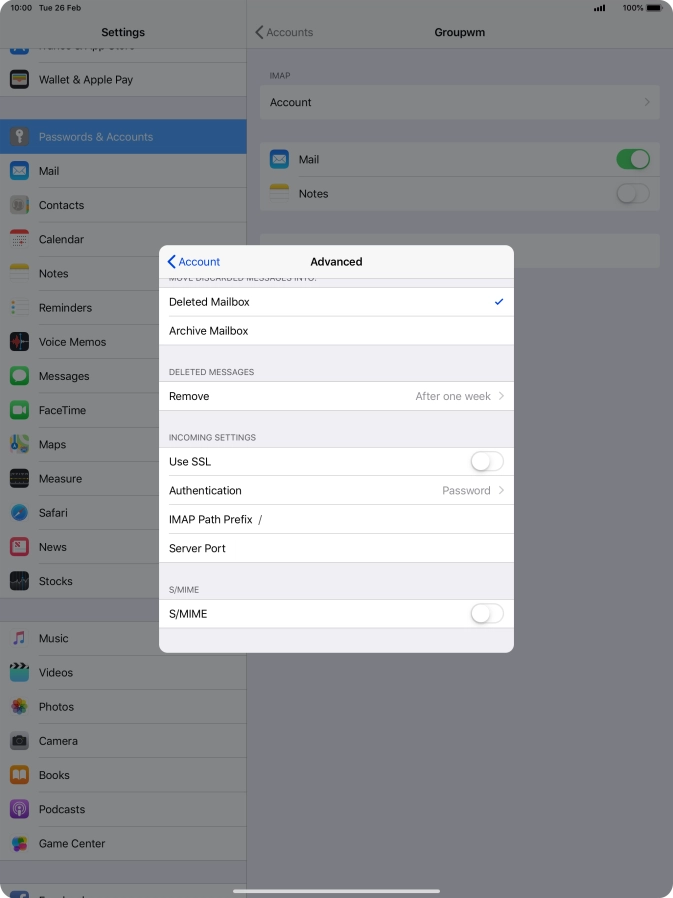Select Reminders in the settings list

[65, 308]
